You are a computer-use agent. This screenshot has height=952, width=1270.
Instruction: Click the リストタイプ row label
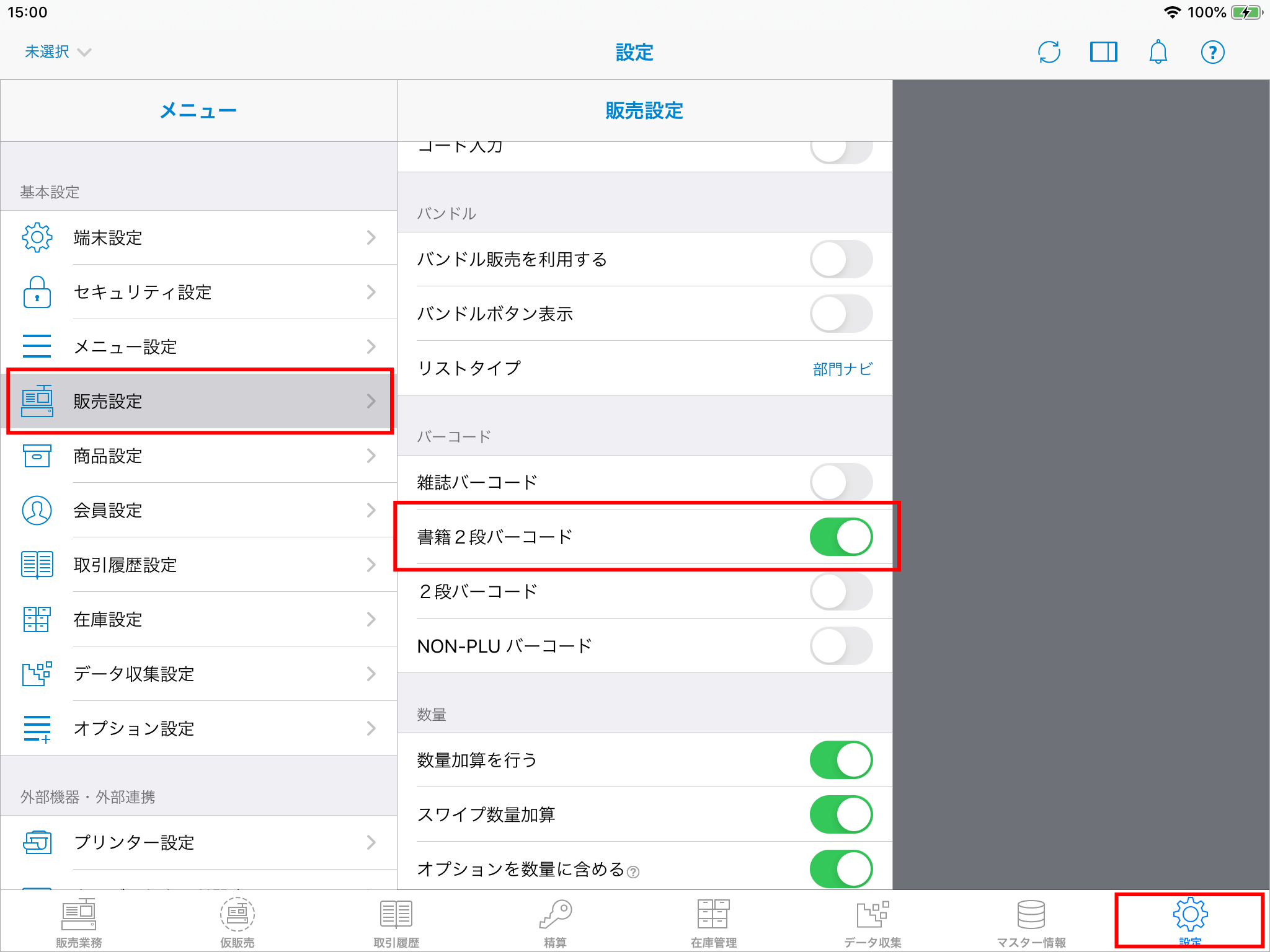469,368
